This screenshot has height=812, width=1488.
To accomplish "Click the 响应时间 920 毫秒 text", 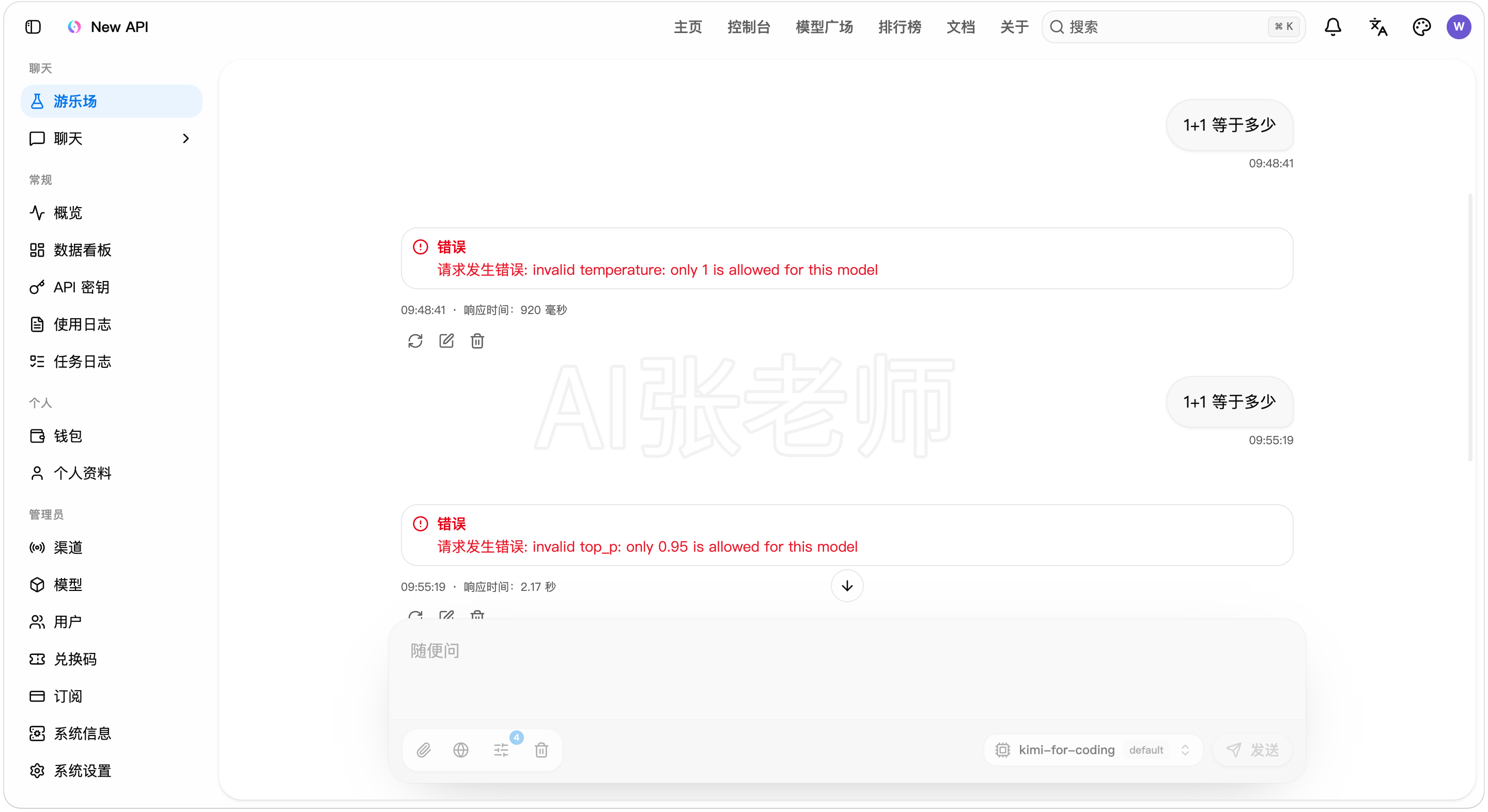I will coord(515,310).
